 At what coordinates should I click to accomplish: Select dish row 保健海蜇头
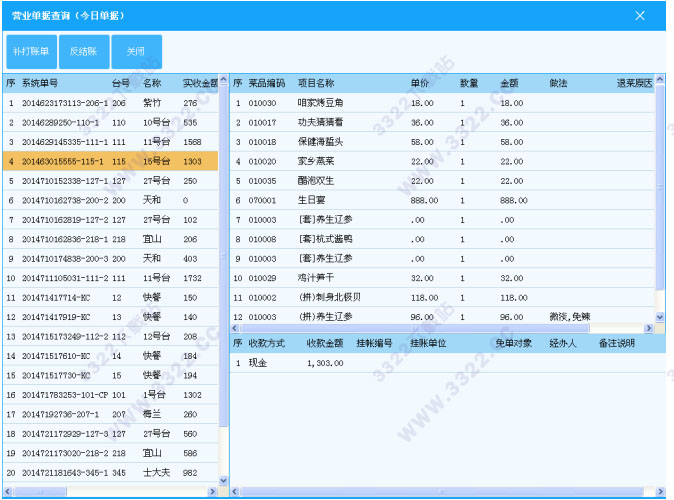pos(443,142)
